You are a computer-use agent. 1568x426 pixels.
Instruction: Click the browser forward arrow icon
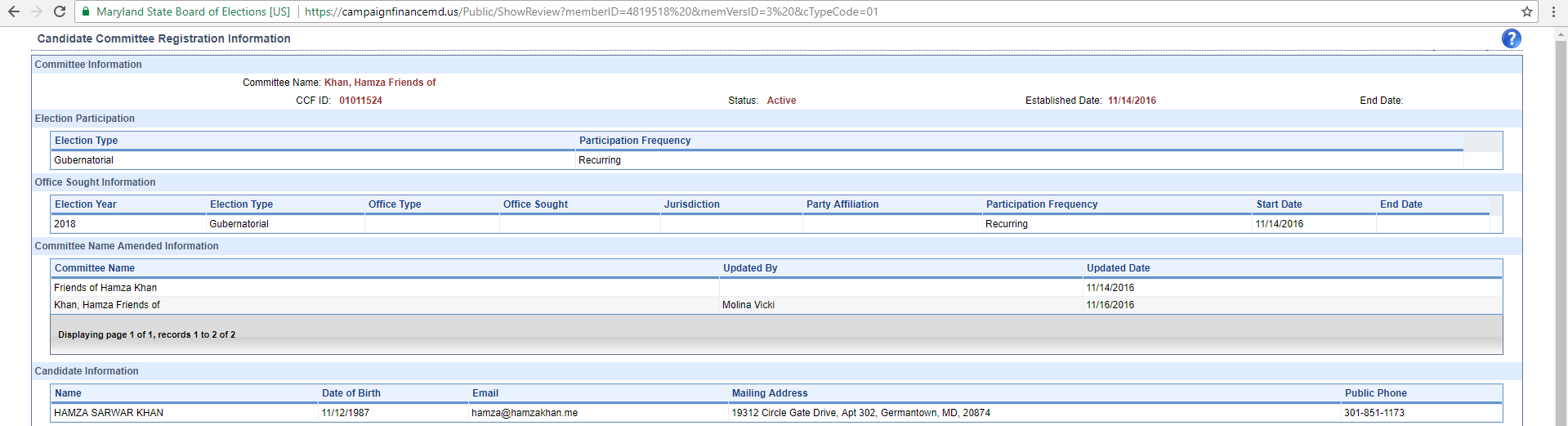coord(37,11)
